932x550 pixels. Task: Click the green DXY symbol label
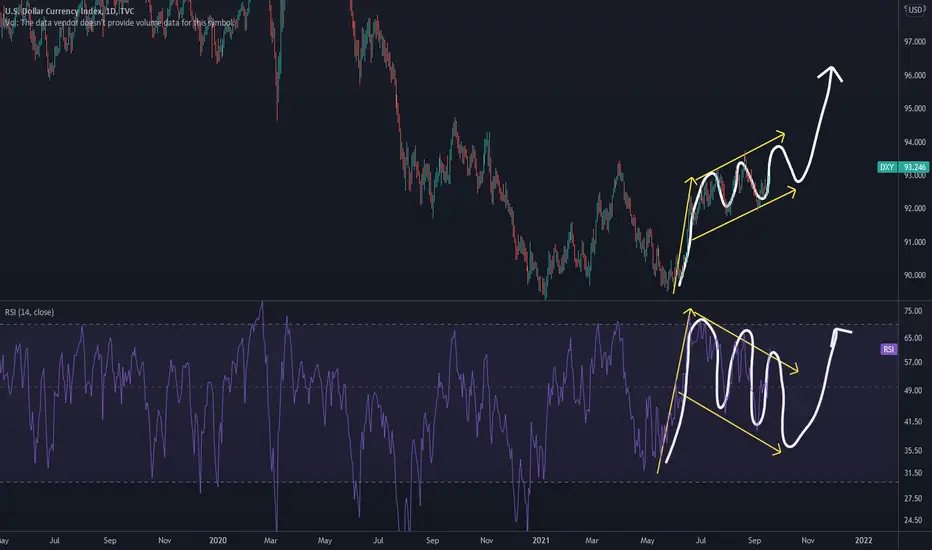click(887, 167)
